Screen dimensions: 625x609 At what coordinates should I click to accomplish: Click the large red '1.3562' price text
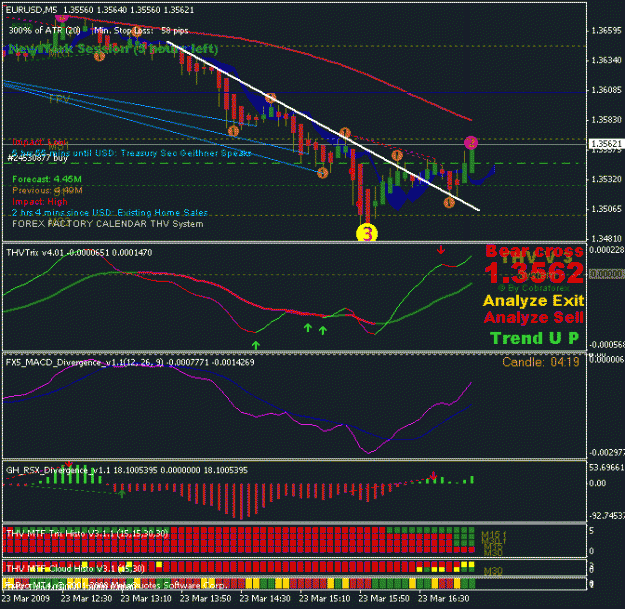click(x=534, y=273)
